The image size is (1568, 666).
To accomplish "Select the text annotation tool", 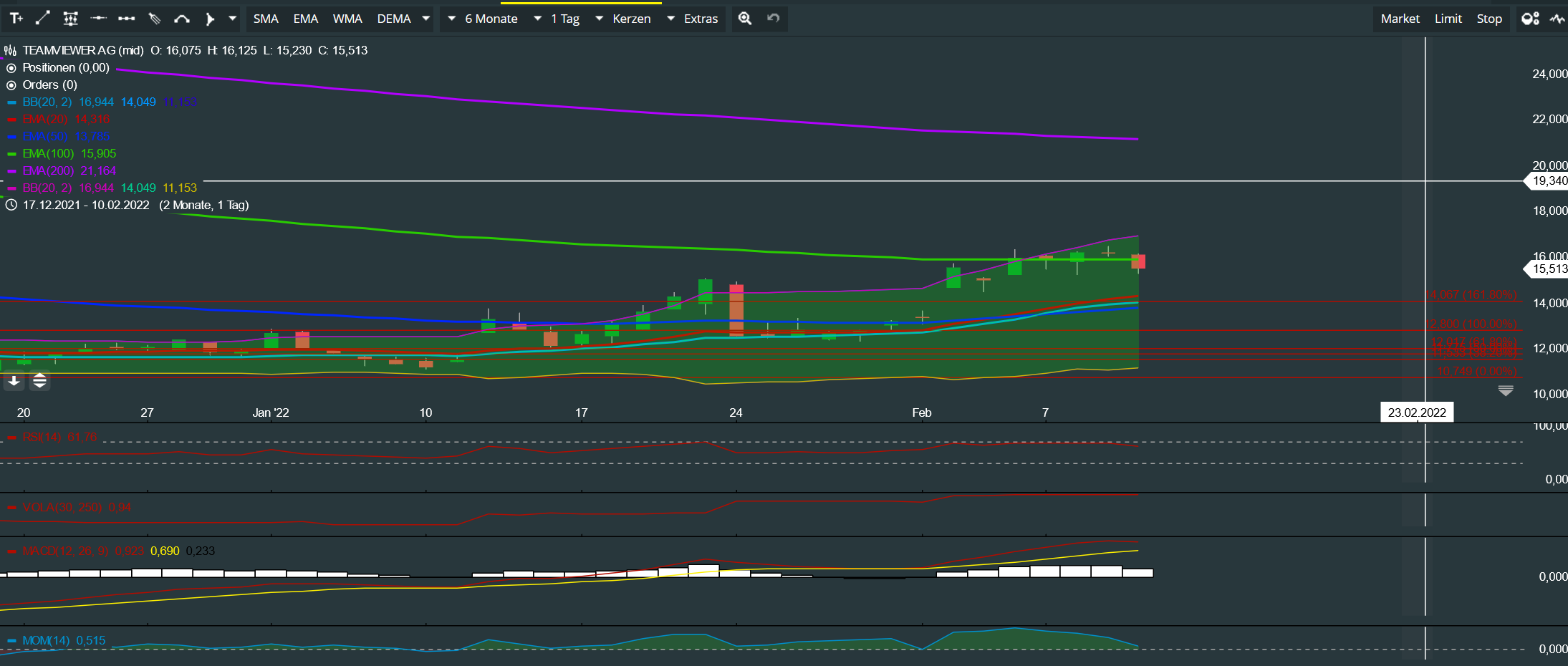I will (16, 19).
